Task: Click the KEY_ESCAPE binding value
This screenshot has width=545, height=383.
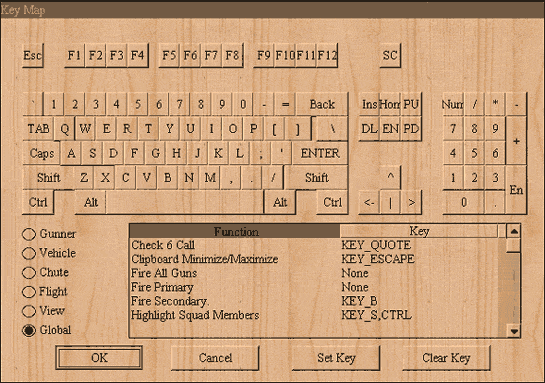Action: point(378,259)
